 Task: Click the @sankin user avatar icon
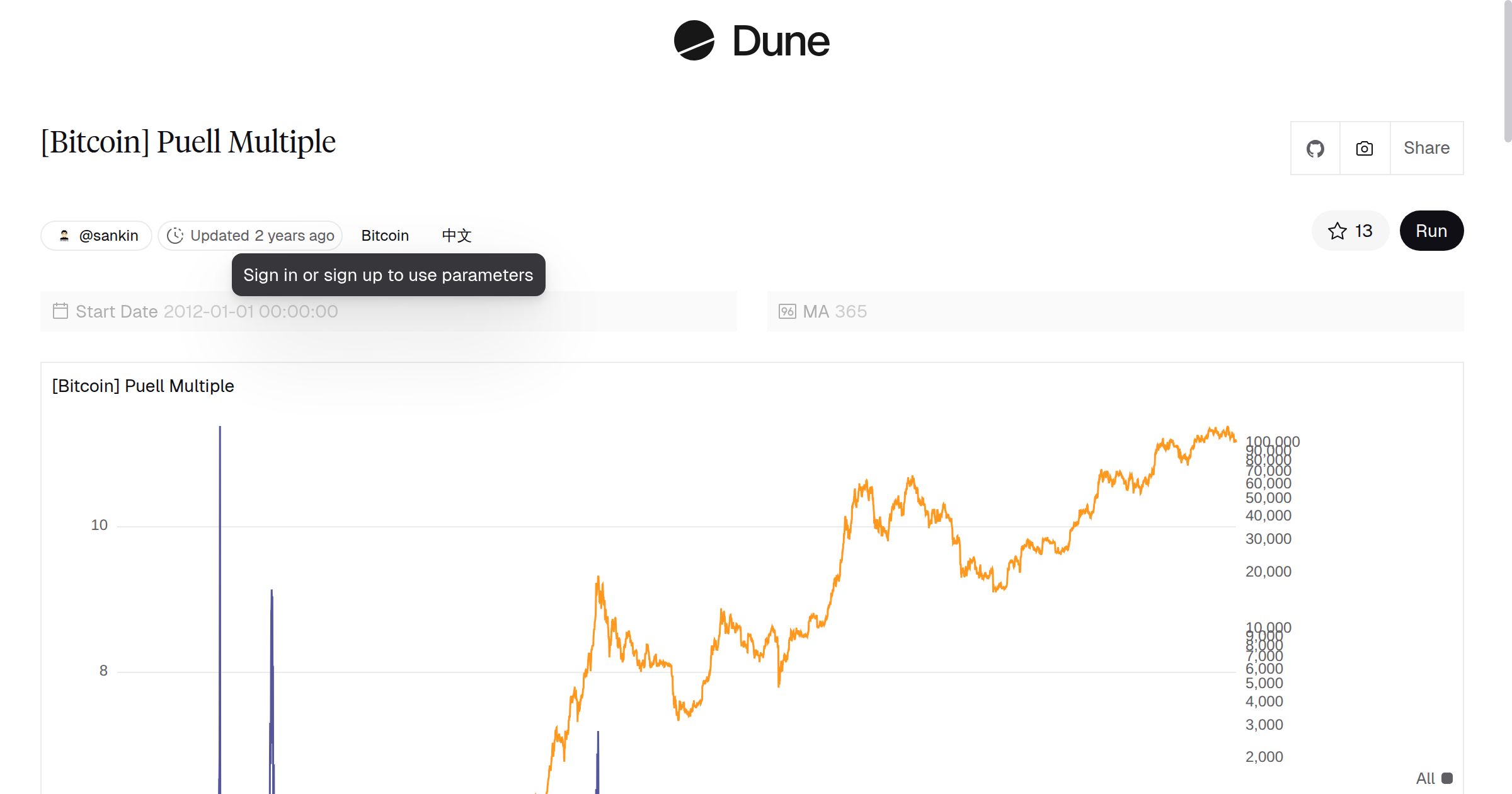(x=65, y=235)
